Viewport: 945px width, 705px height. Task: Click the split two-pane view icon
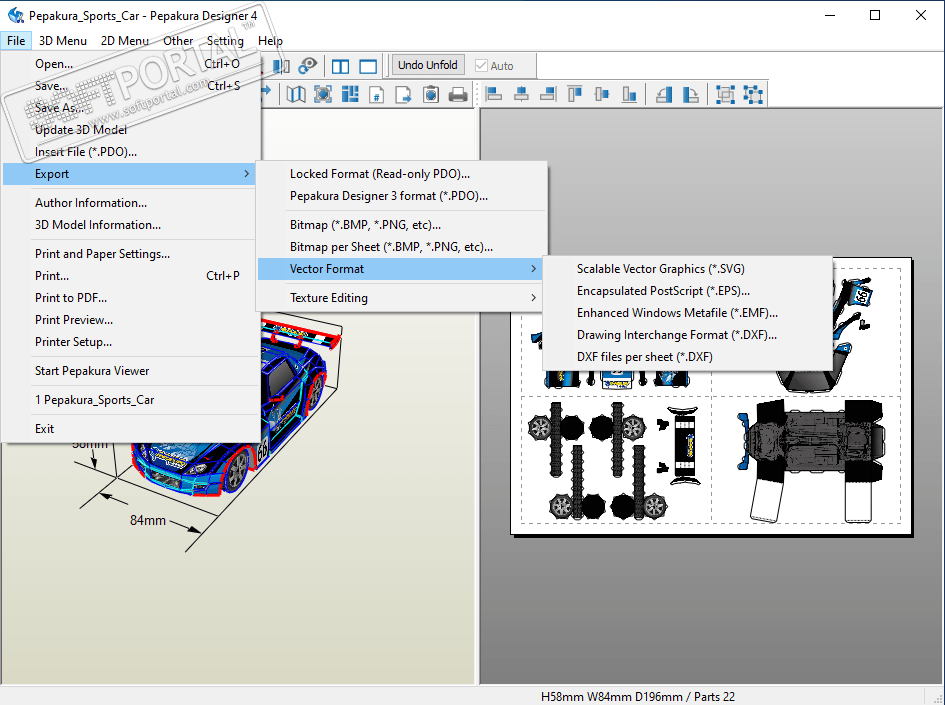(340, 66)
